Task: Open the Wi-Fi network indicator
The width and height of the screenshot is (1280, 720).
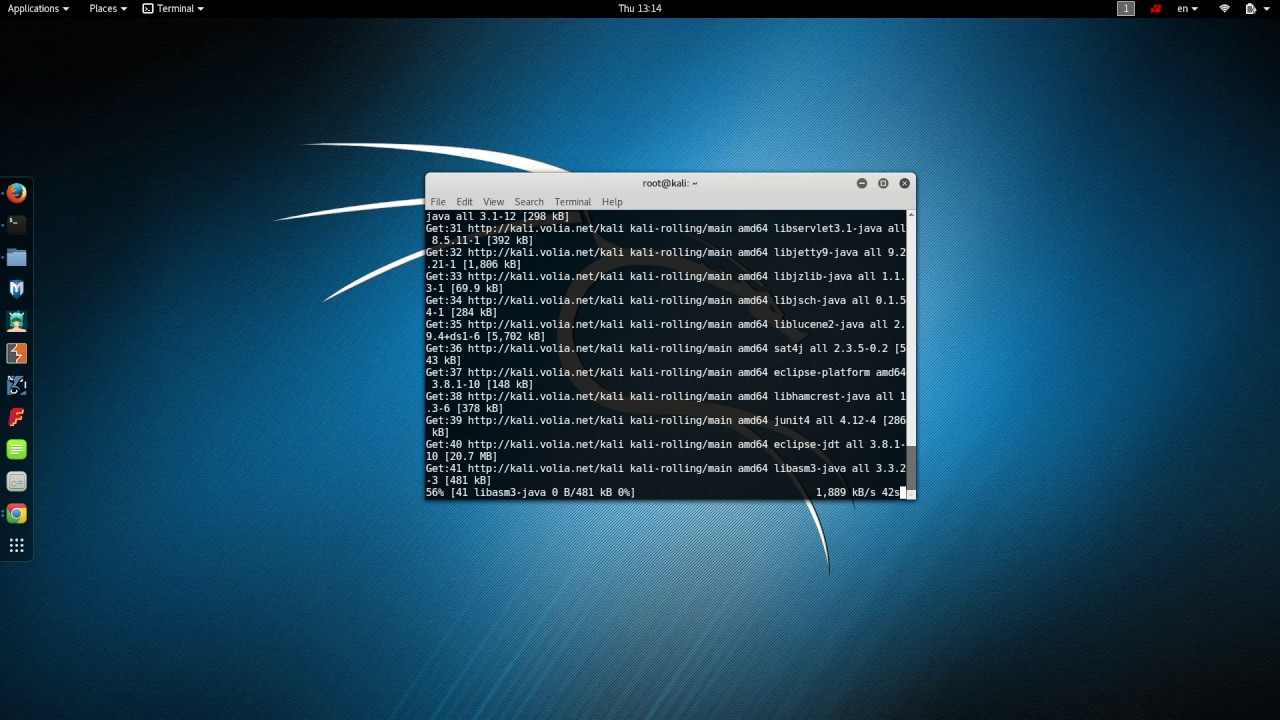Action: pos(1224,8)
